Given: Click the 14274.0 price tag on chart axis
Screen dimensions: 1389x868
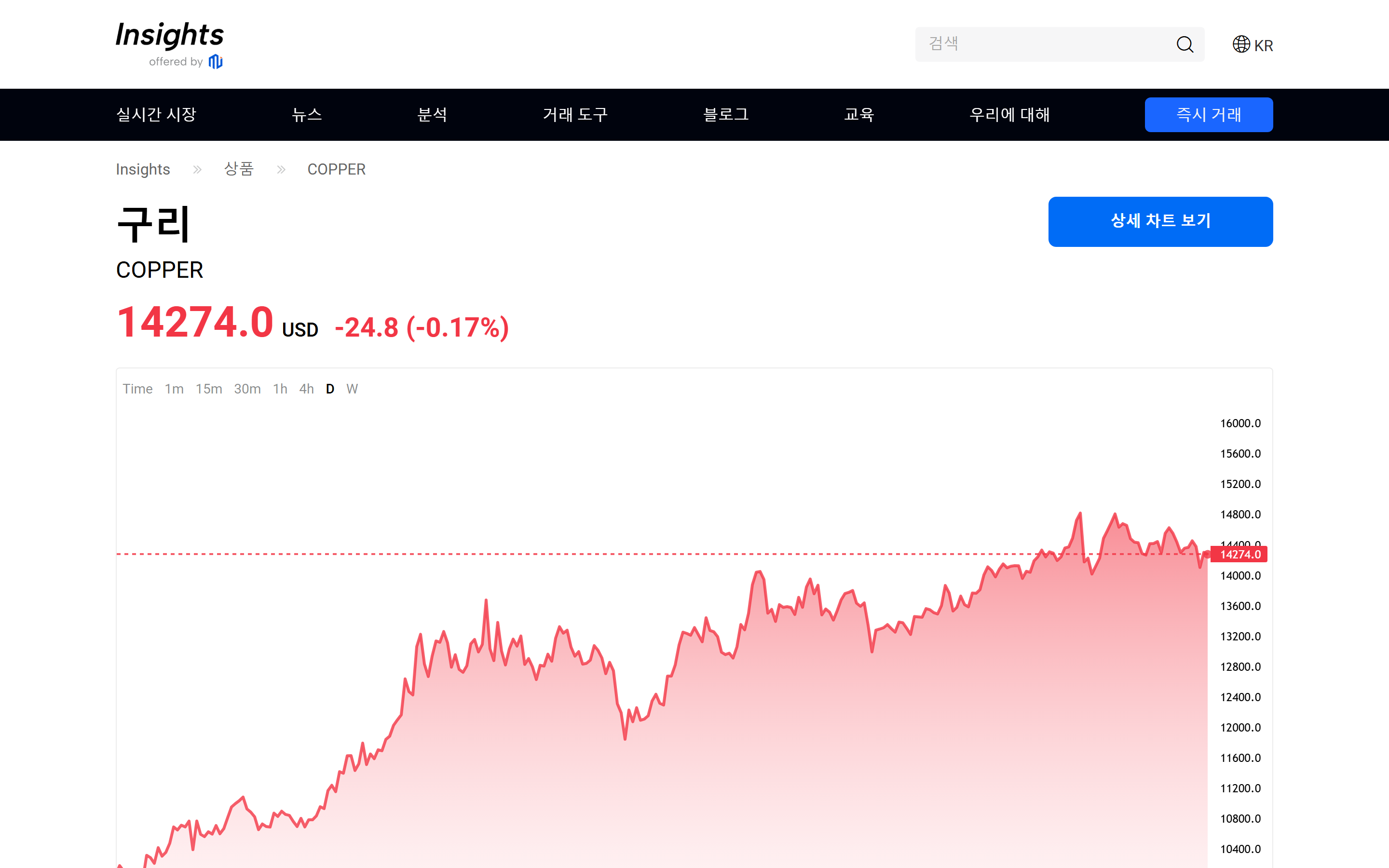Looking at the screenshot, I should pos(1239,555).
